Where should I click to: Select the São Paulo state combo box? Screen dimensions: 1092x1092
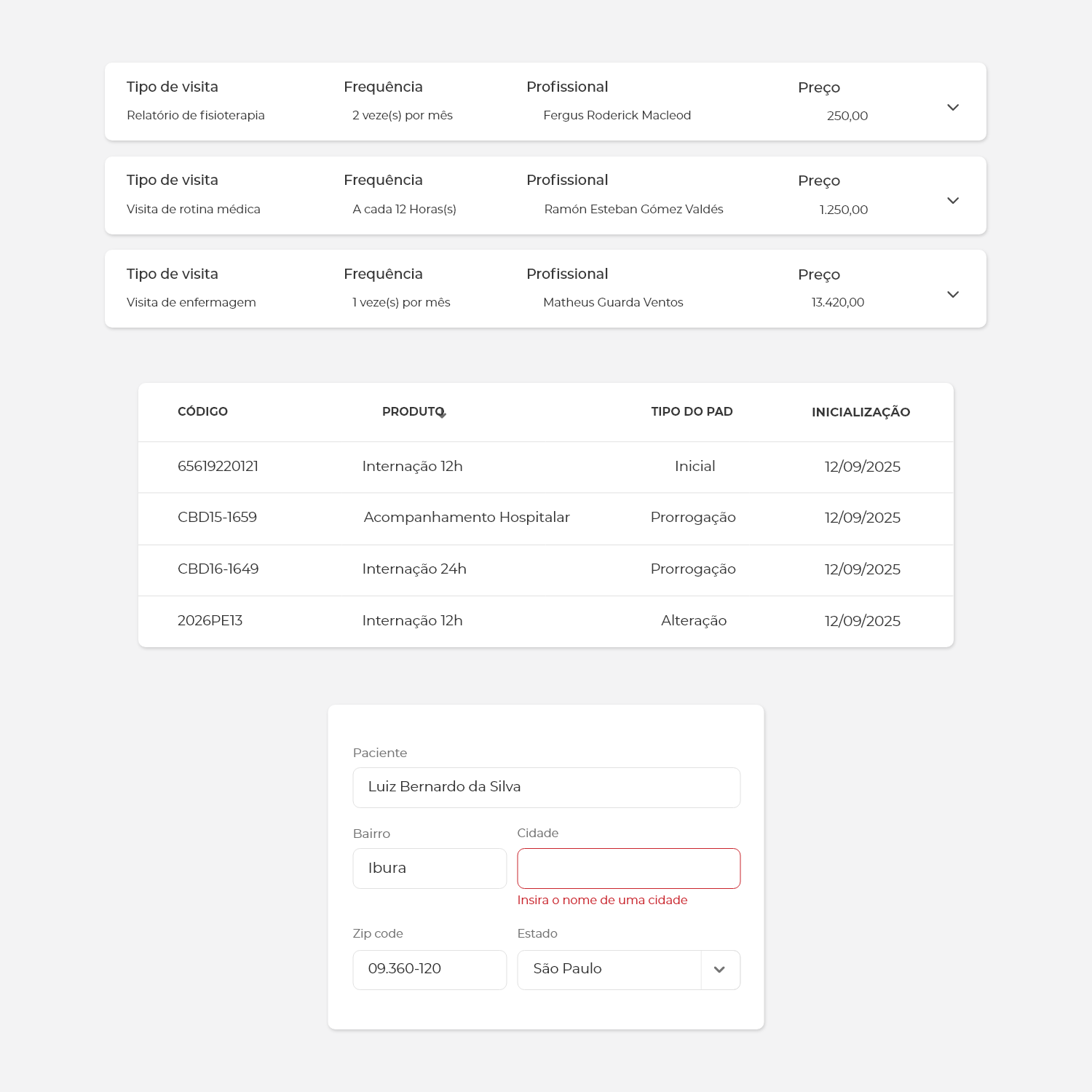(x=609, y=970)
